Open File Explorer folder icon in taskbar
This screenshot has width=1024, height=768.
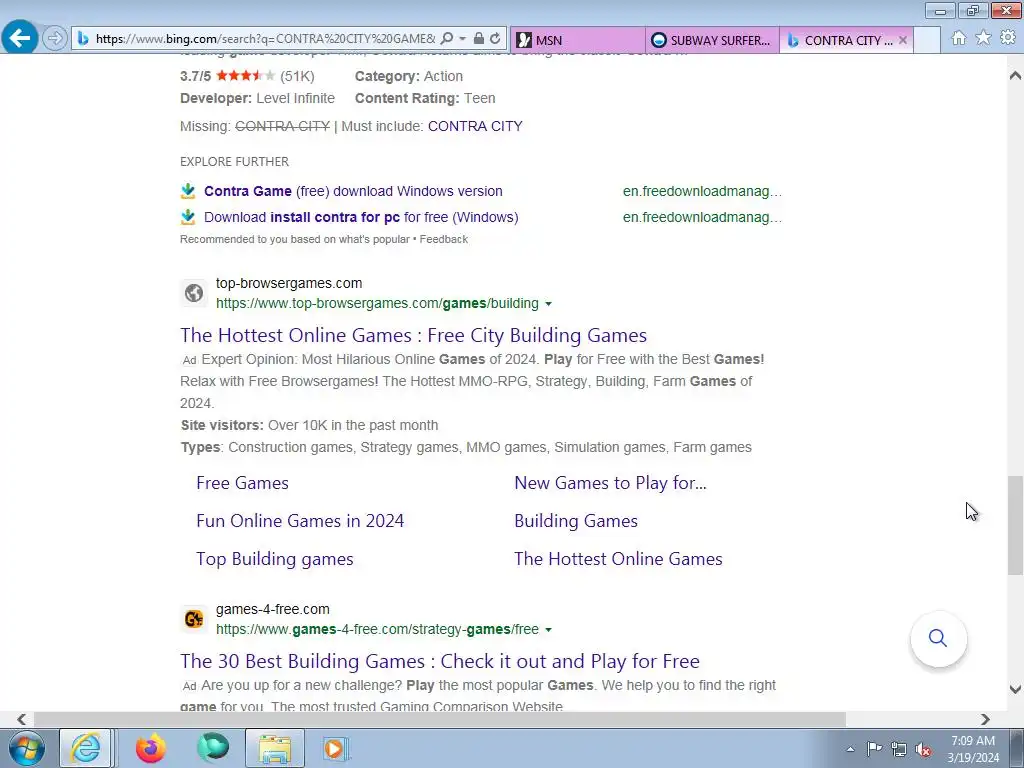(275, 748)
